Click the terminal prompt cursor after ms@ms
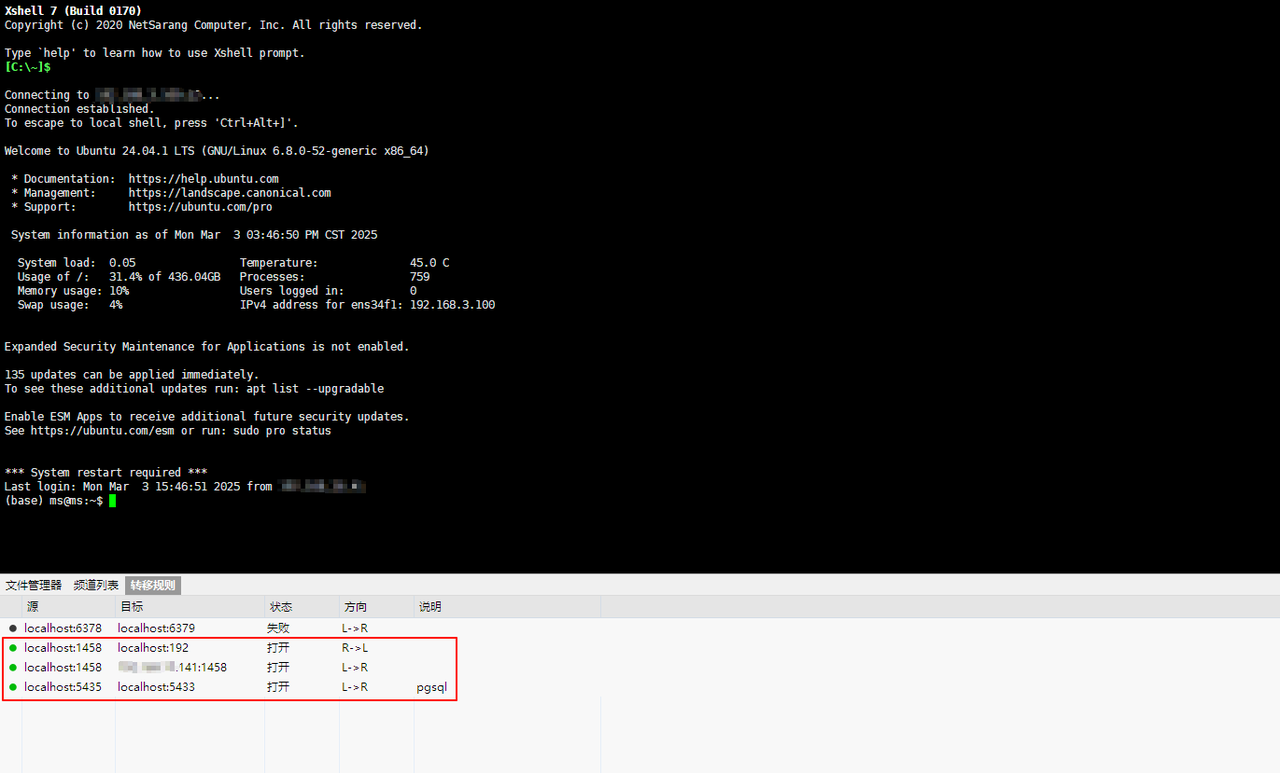The height and width of the screenshot is (773, 1280). click(x=113, y=500)
